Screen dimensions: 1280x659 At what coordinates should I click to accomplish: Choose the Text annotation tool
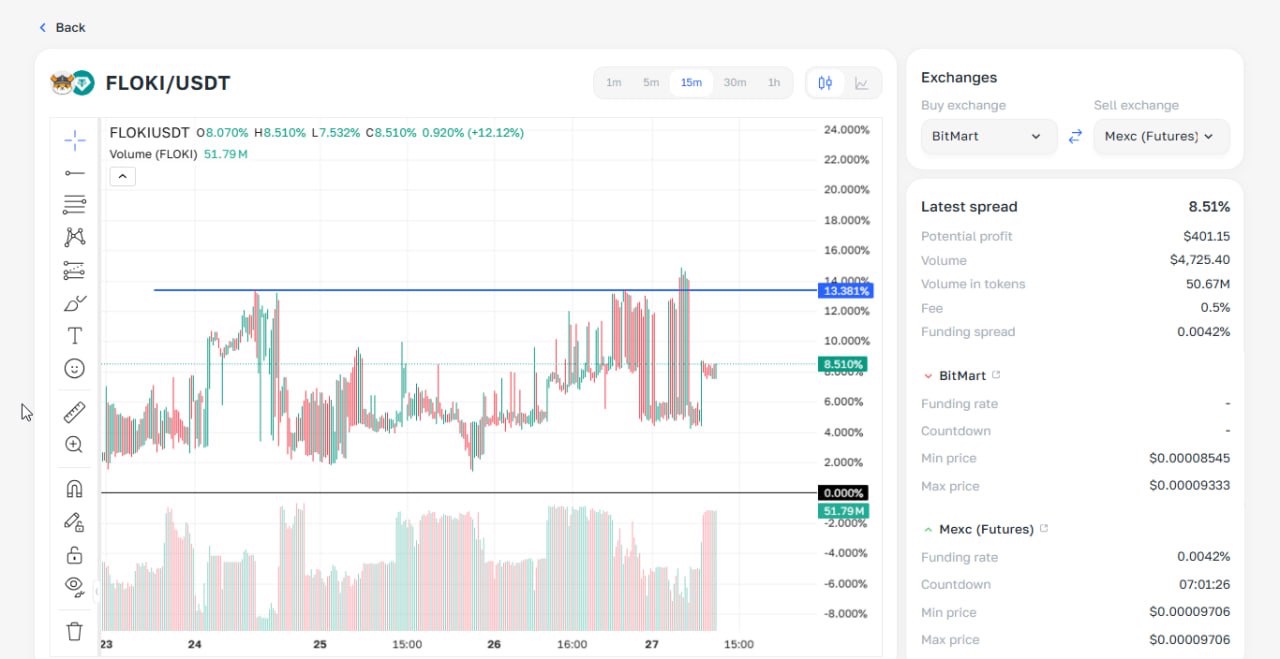coord(75,336)
